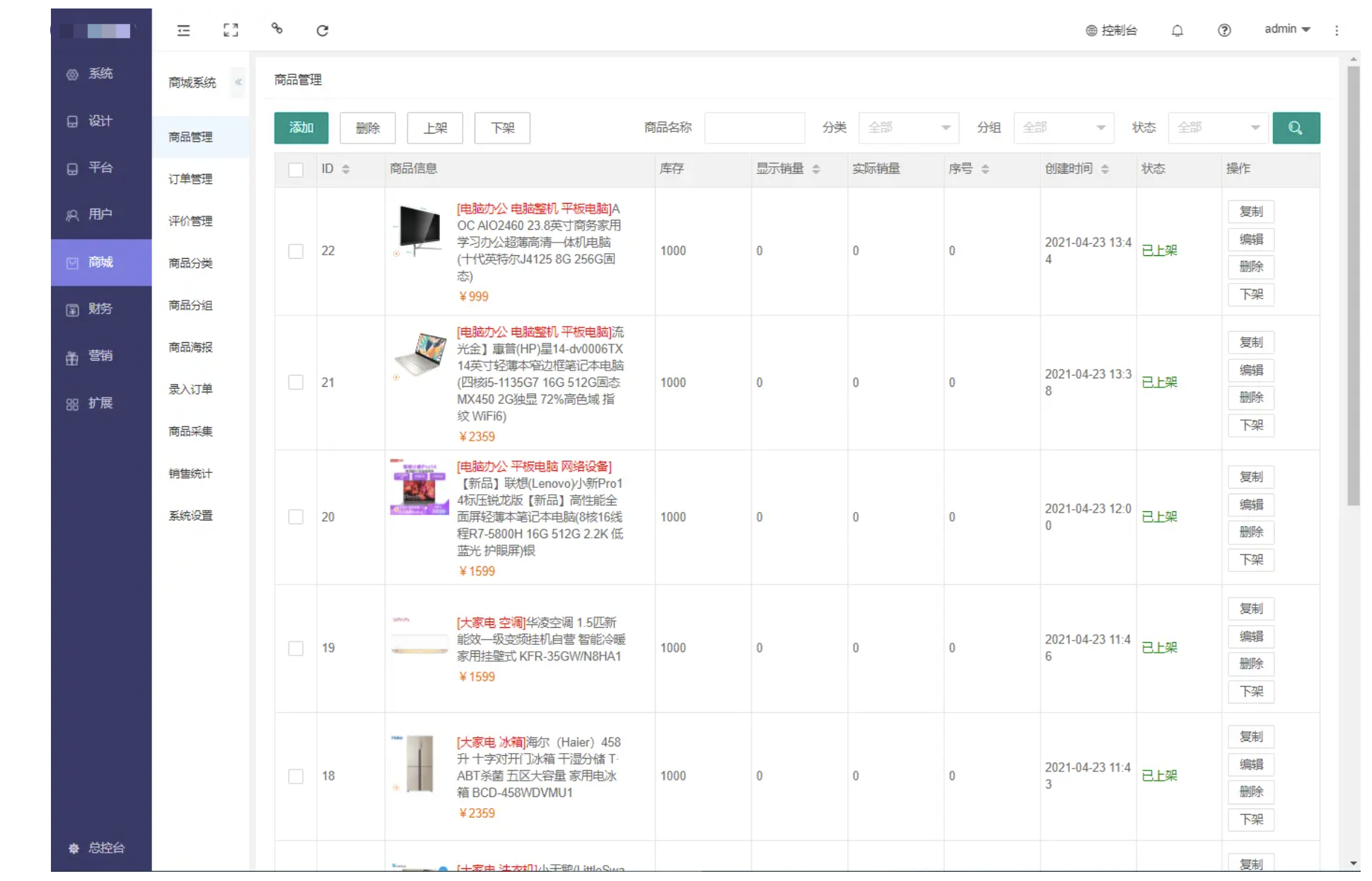Open 销售统计 submenu item
This screenshot has width=1372, height=881.
tap(200, 474)
